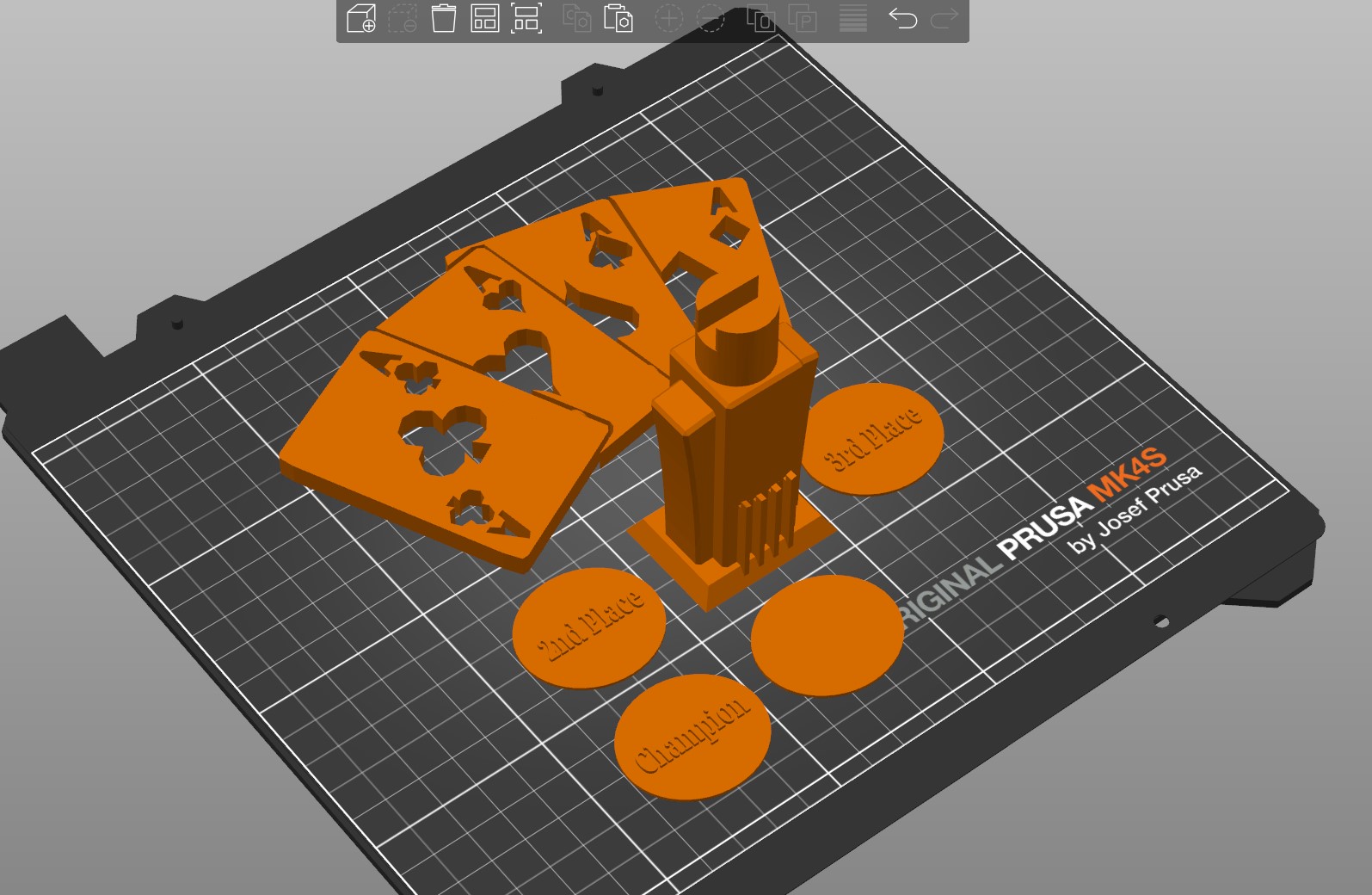Click the Arrange objects icon
The image size is (1372, 895).
click(x=485, y=18)
